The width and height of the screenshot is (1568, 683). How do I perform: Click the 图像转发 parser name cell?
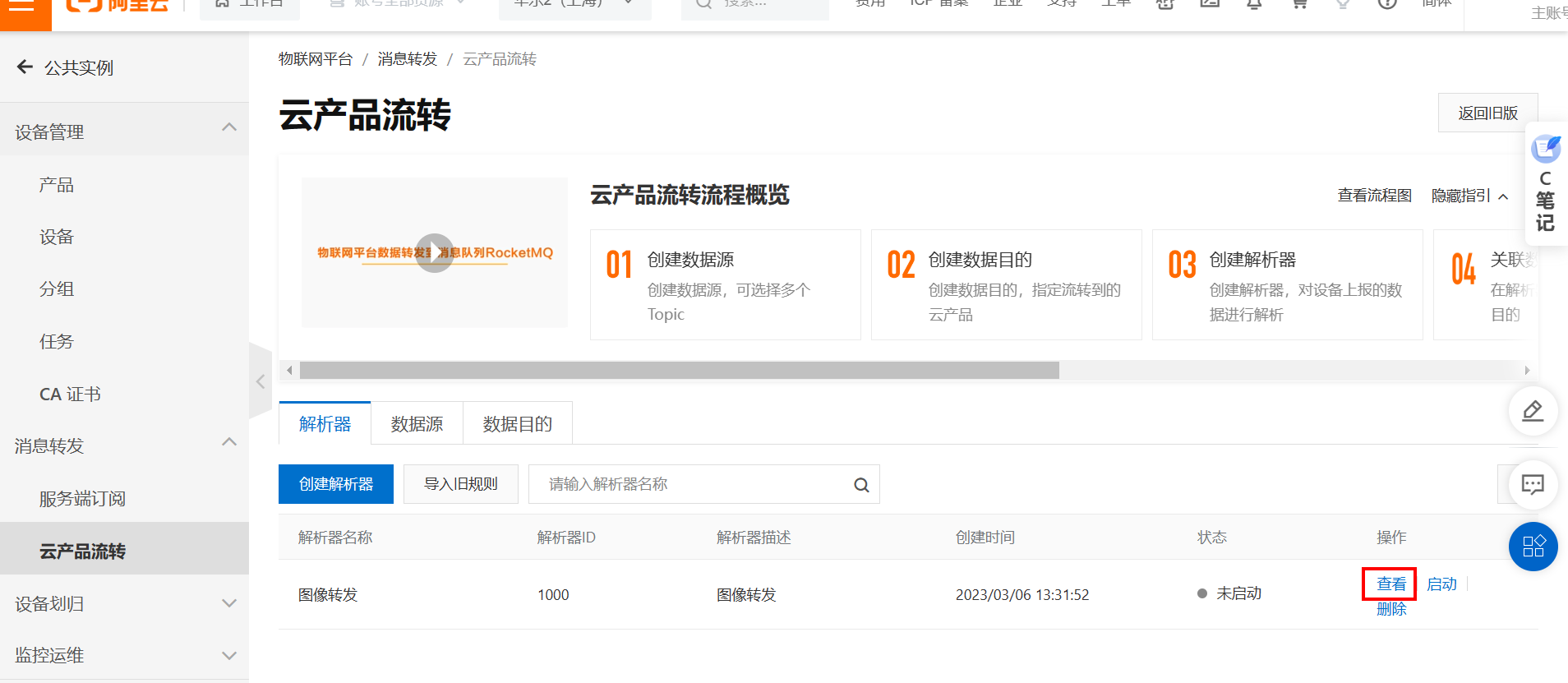coord(328,595)
